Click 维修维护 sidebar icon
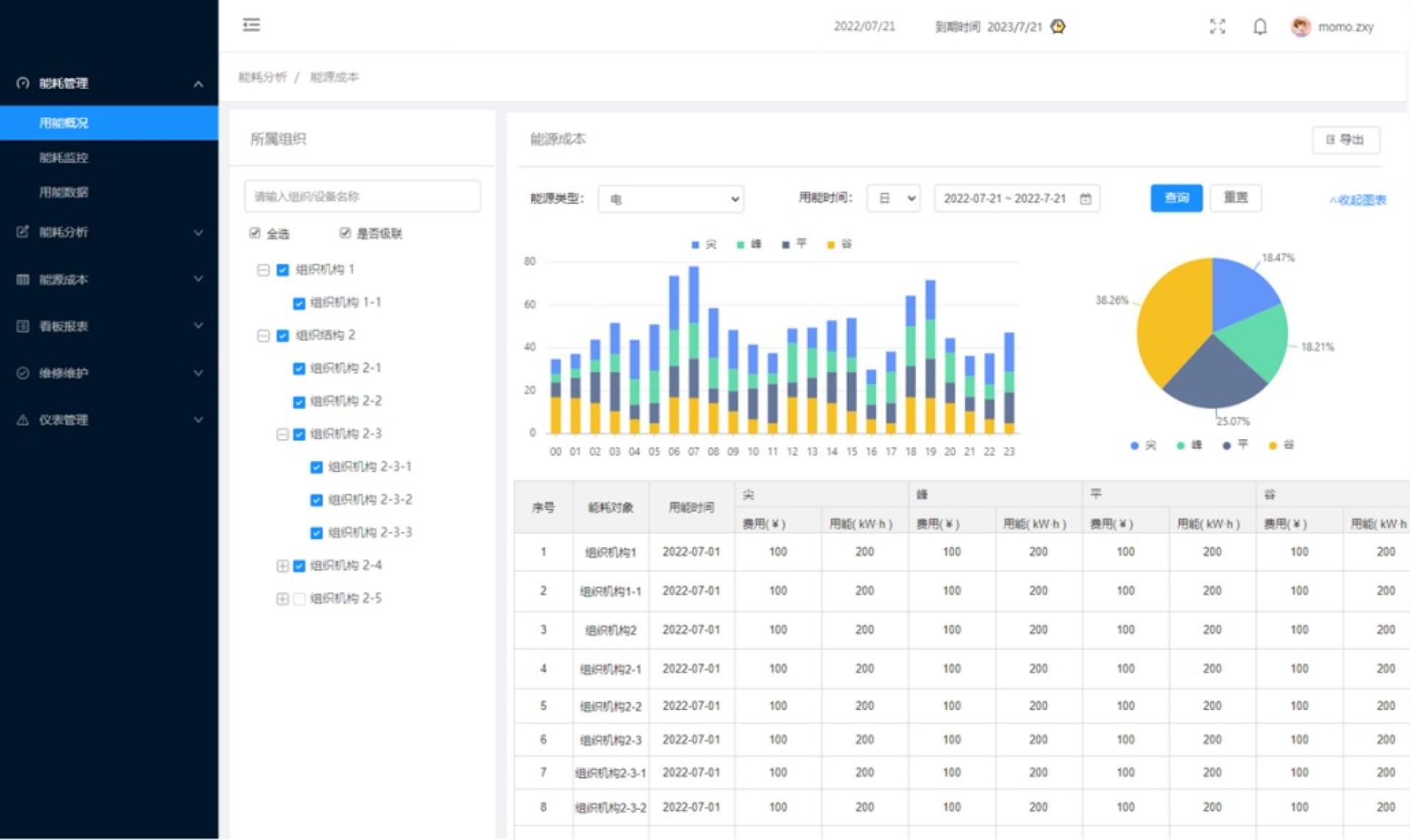Viewport: 1410px width, 840px height. pyautogui.click(x=23, y=373)
